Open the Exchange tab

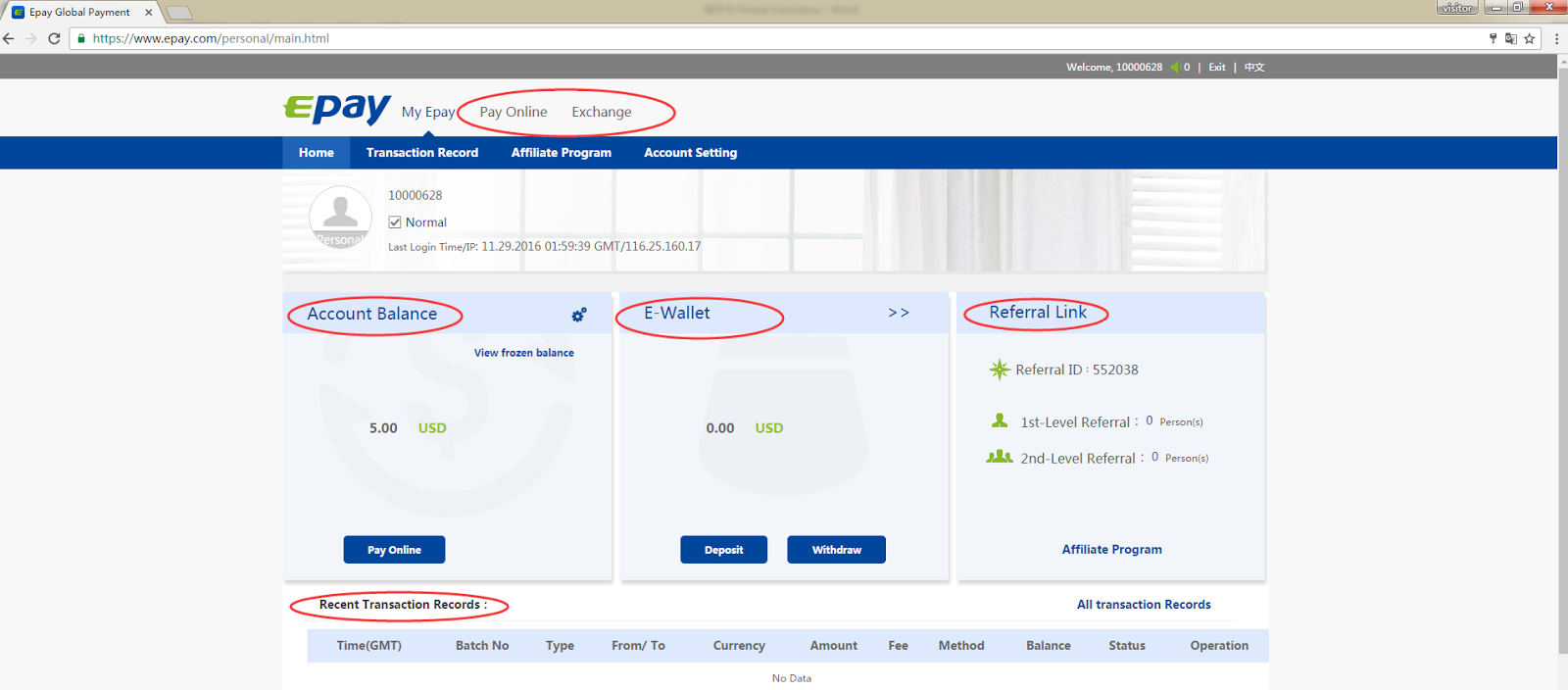[x=602, y=112]
